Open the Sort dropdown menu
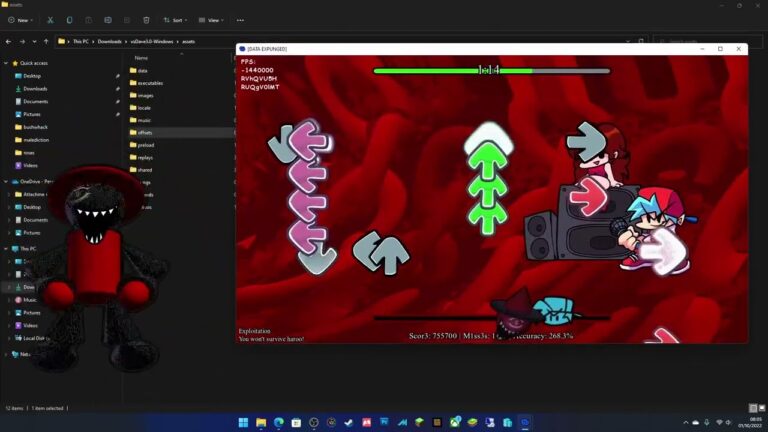This screenshot has height=432, width=768. click(x=175, y=20)
